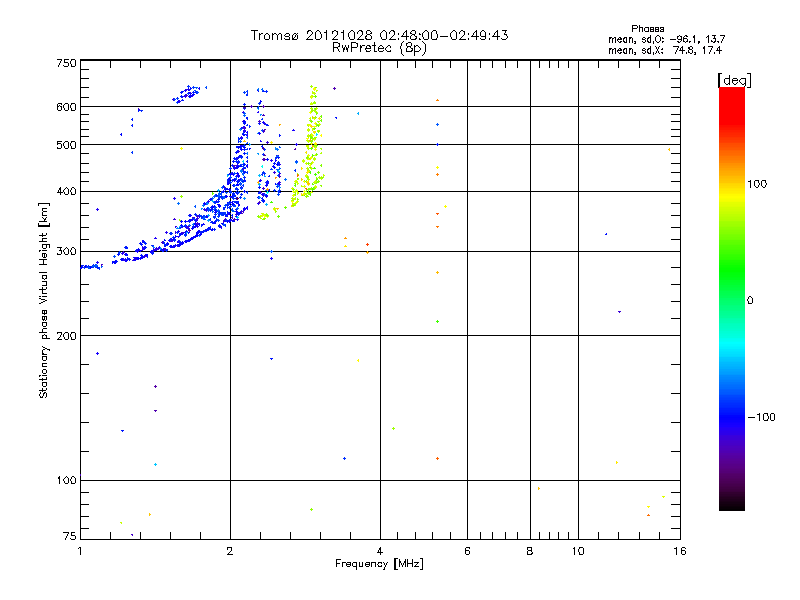This screenshot has height=600, width=800.
Task: Click the 4 tick label on the frequency axis
Action: (380, 552)
